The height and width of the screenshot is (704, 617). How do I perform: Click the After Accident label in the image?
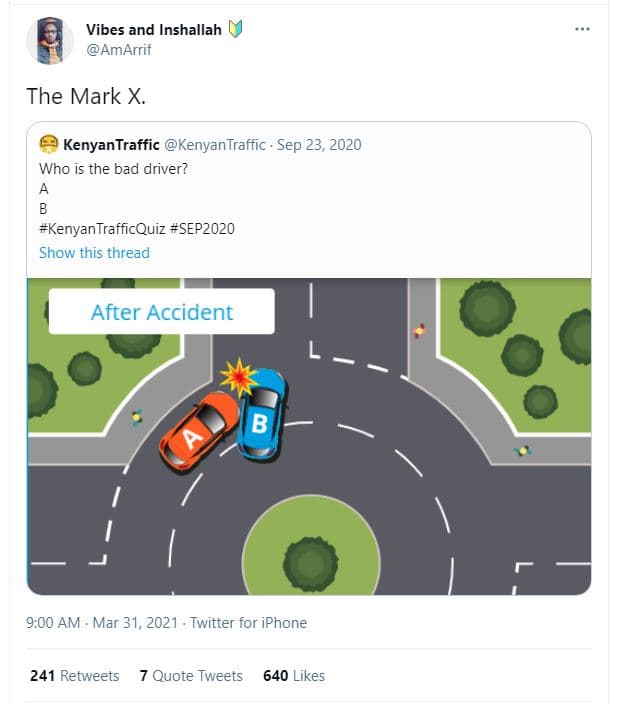tap(161, 312)
